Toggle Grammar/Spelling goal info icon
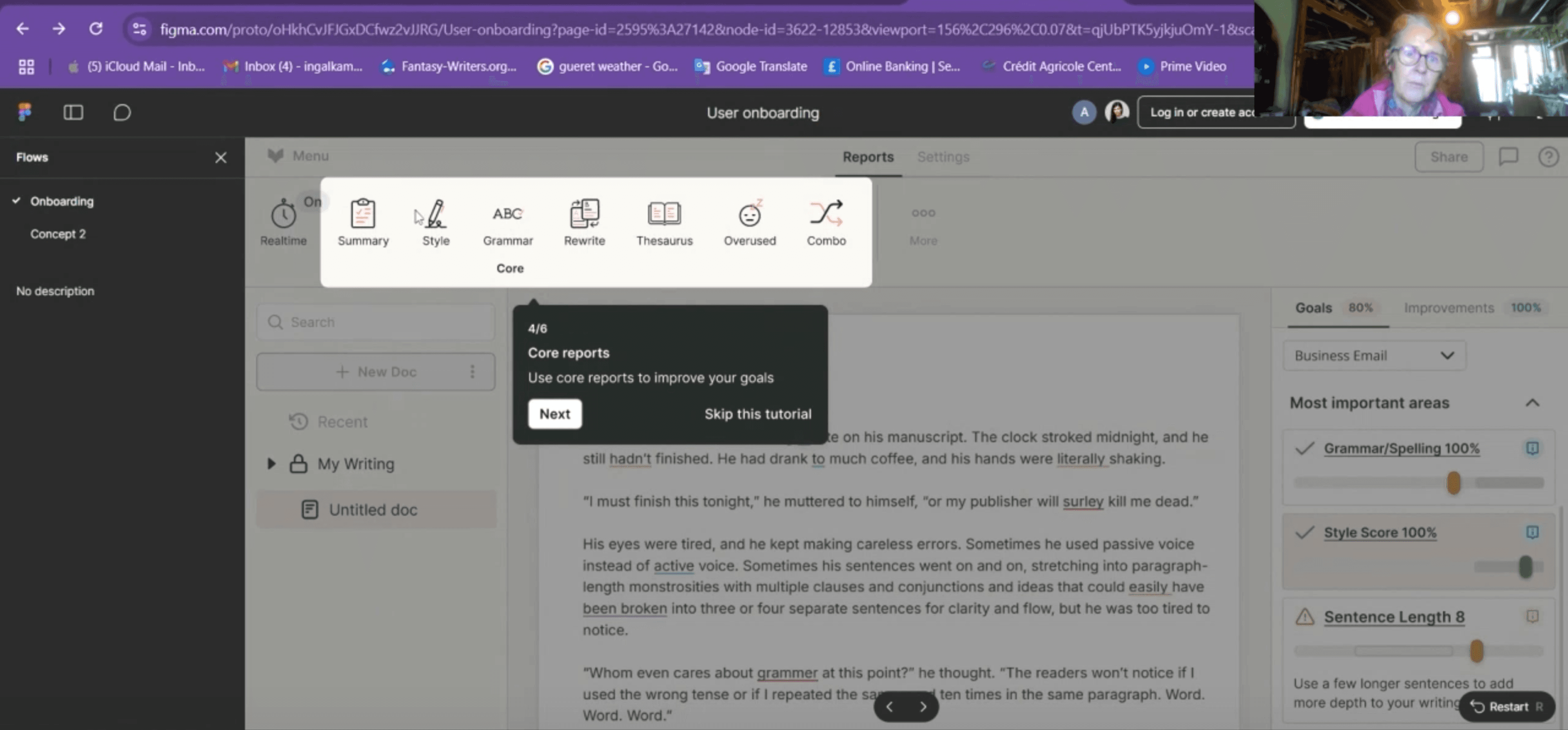This screenshot has width=1568, height=730. click(1532, 448)
